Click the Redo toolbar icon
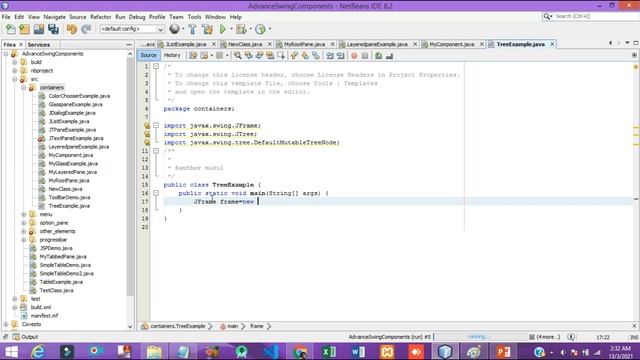640x360 pixels. click(x=86, y=29)
